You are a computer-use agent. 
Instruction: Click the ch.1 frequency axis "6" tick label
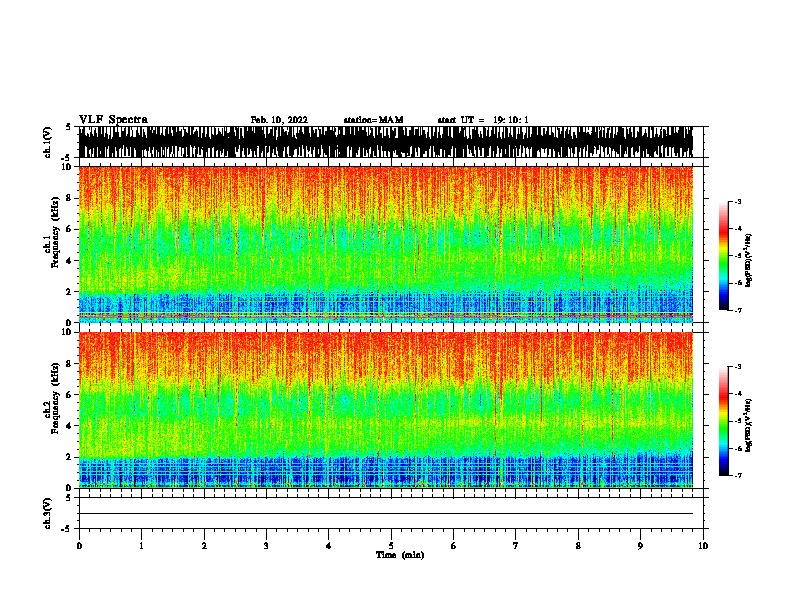(x=69, y=229)
